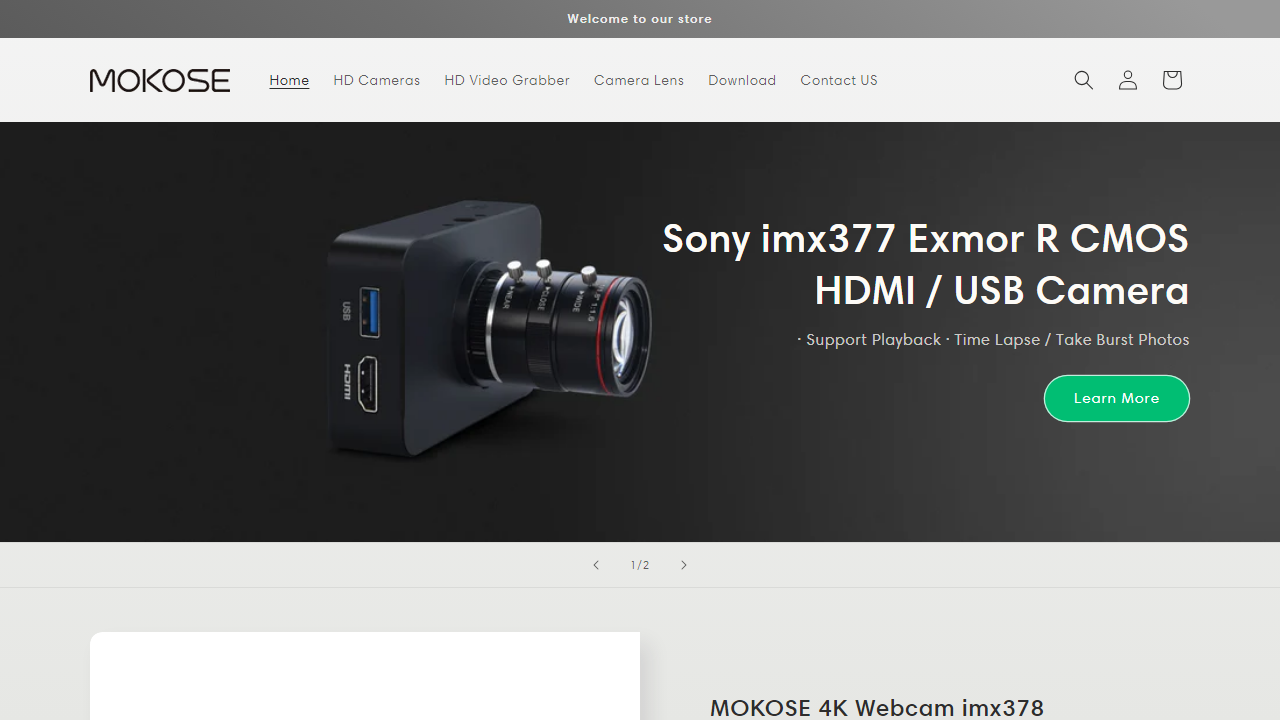Click the MOKOSE logo
1280x720 pixels.
(160, 80)
